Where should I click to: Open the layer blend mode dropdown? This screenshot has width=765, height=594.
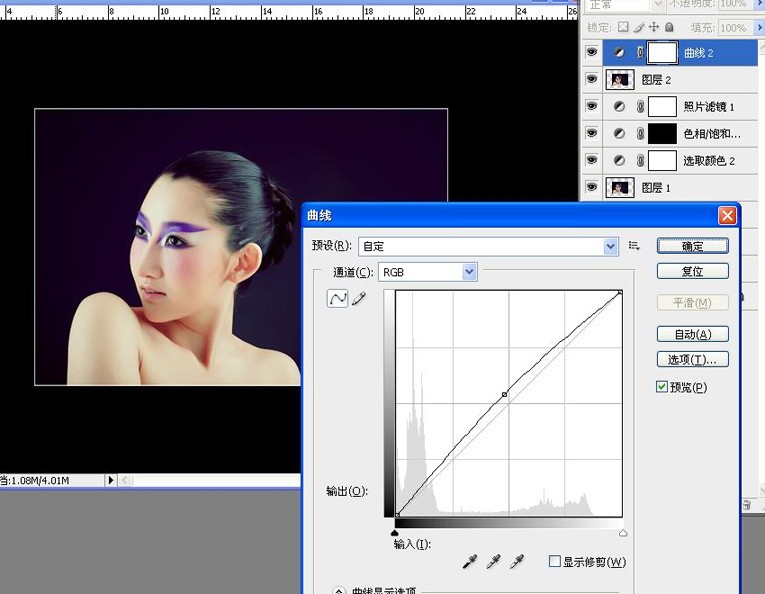(658, 4)
